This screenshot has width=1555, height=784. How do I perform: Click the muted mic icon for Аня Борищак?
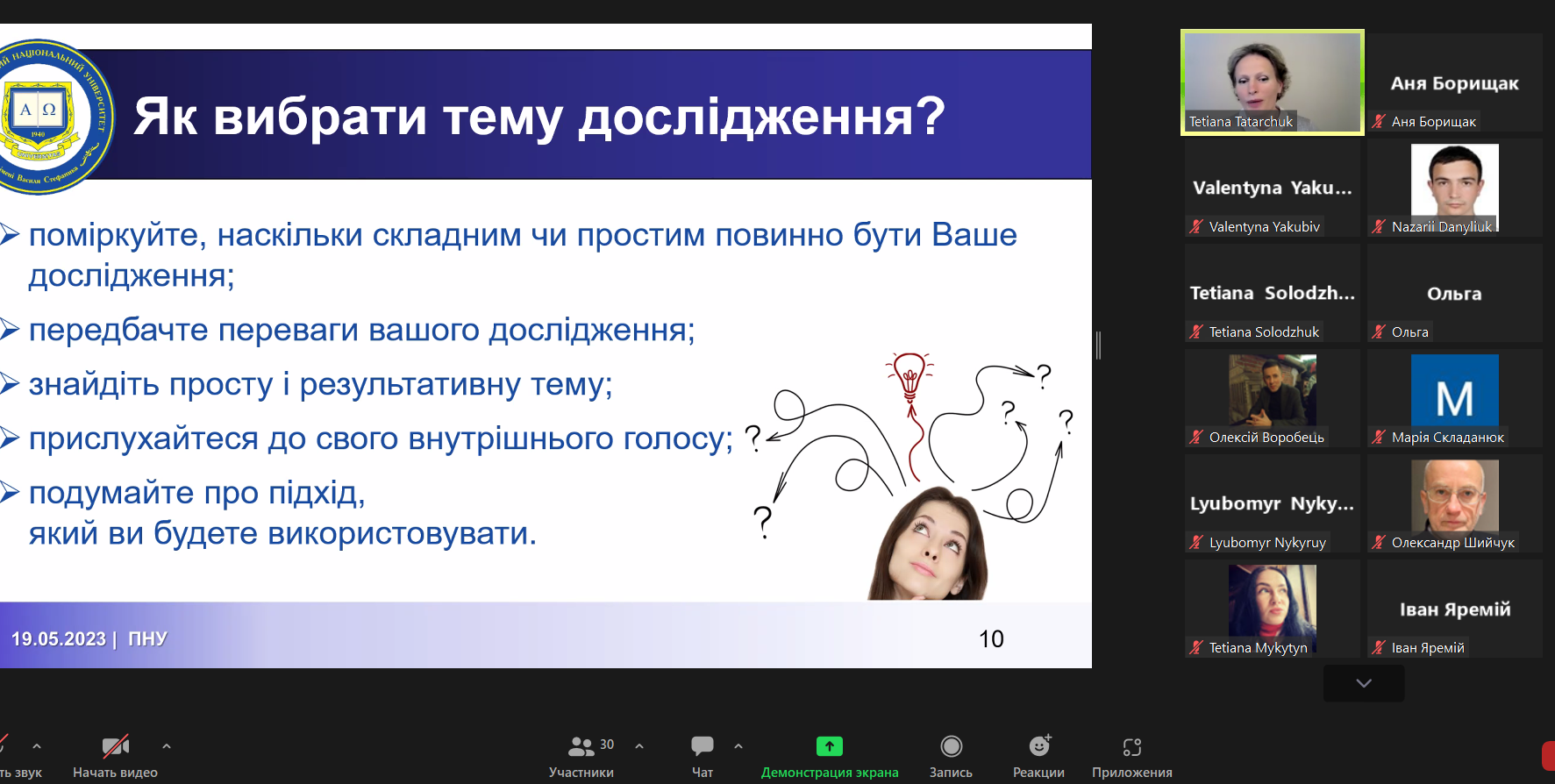coord(1380,122)
